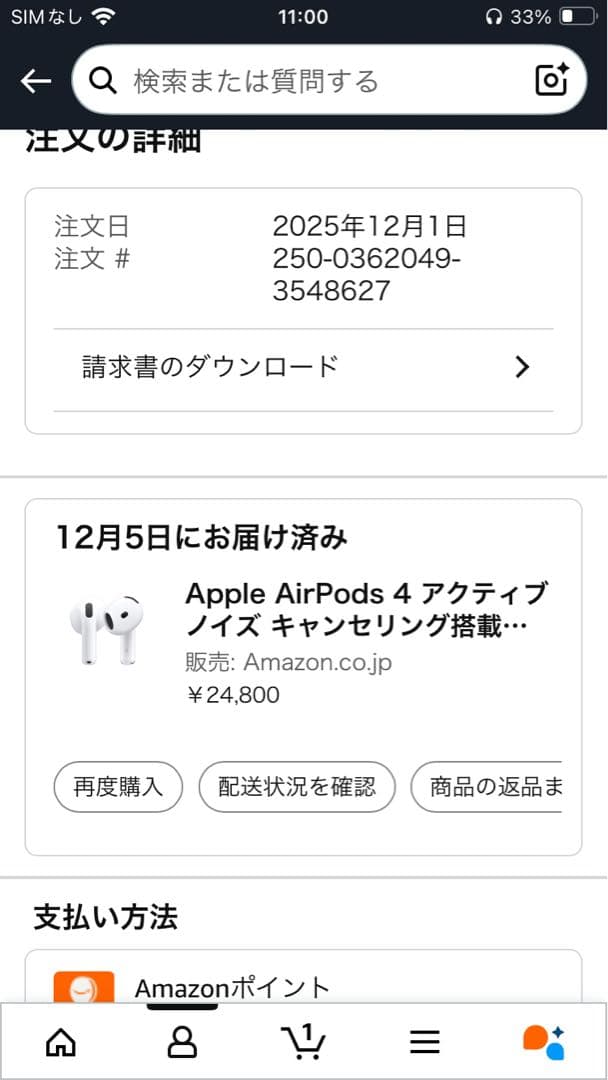Open 配送状況を確認 delivery status
608x1080 pixels.
(297, 787)
